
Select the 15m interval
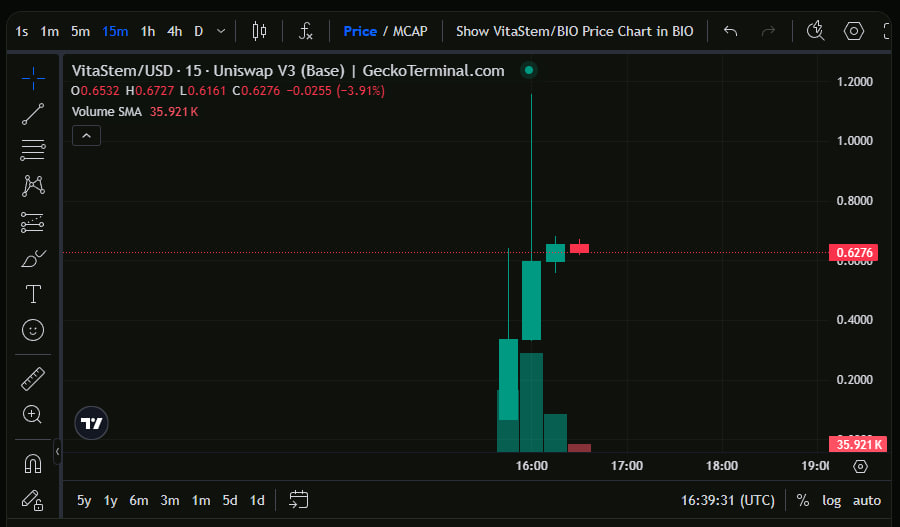[x=115, y=31]
